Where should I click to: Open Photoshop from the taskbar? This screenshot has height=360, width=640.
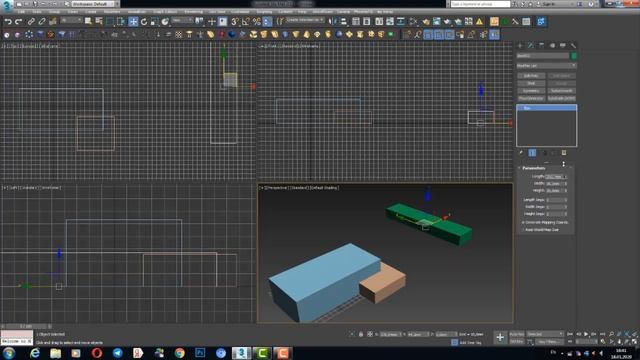coord(200,353)
